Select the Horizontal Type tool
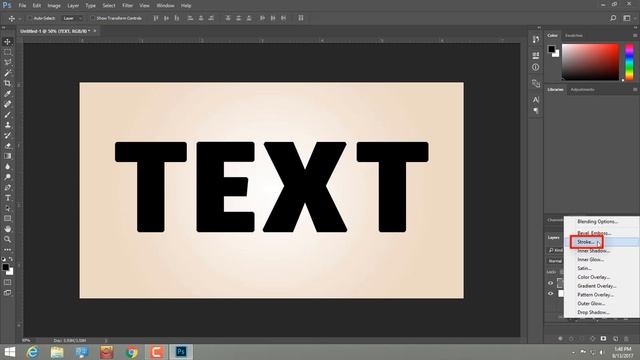 coord(7,198)
